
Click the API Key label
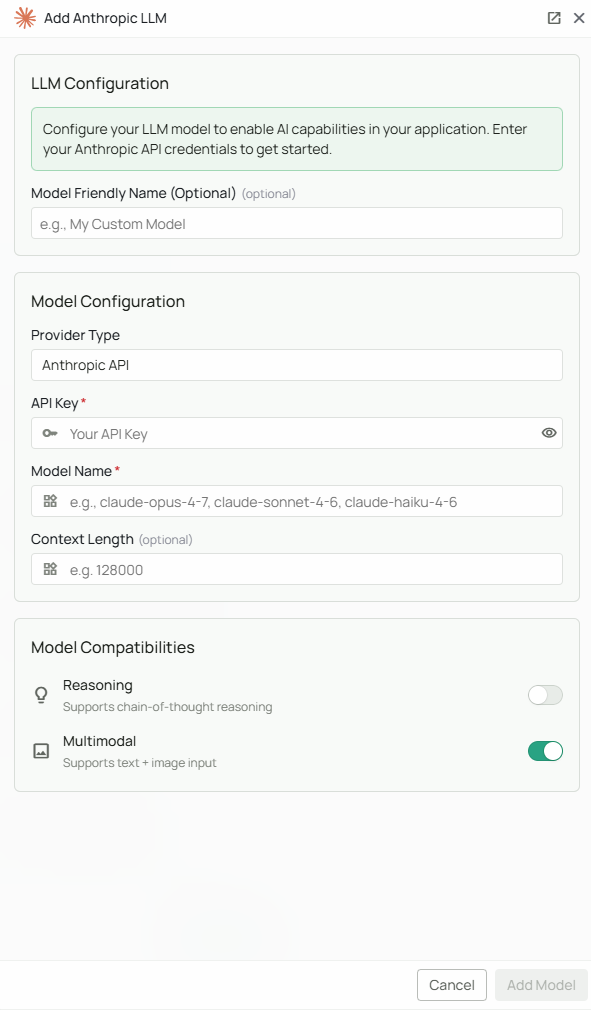(x=55, y=403)
